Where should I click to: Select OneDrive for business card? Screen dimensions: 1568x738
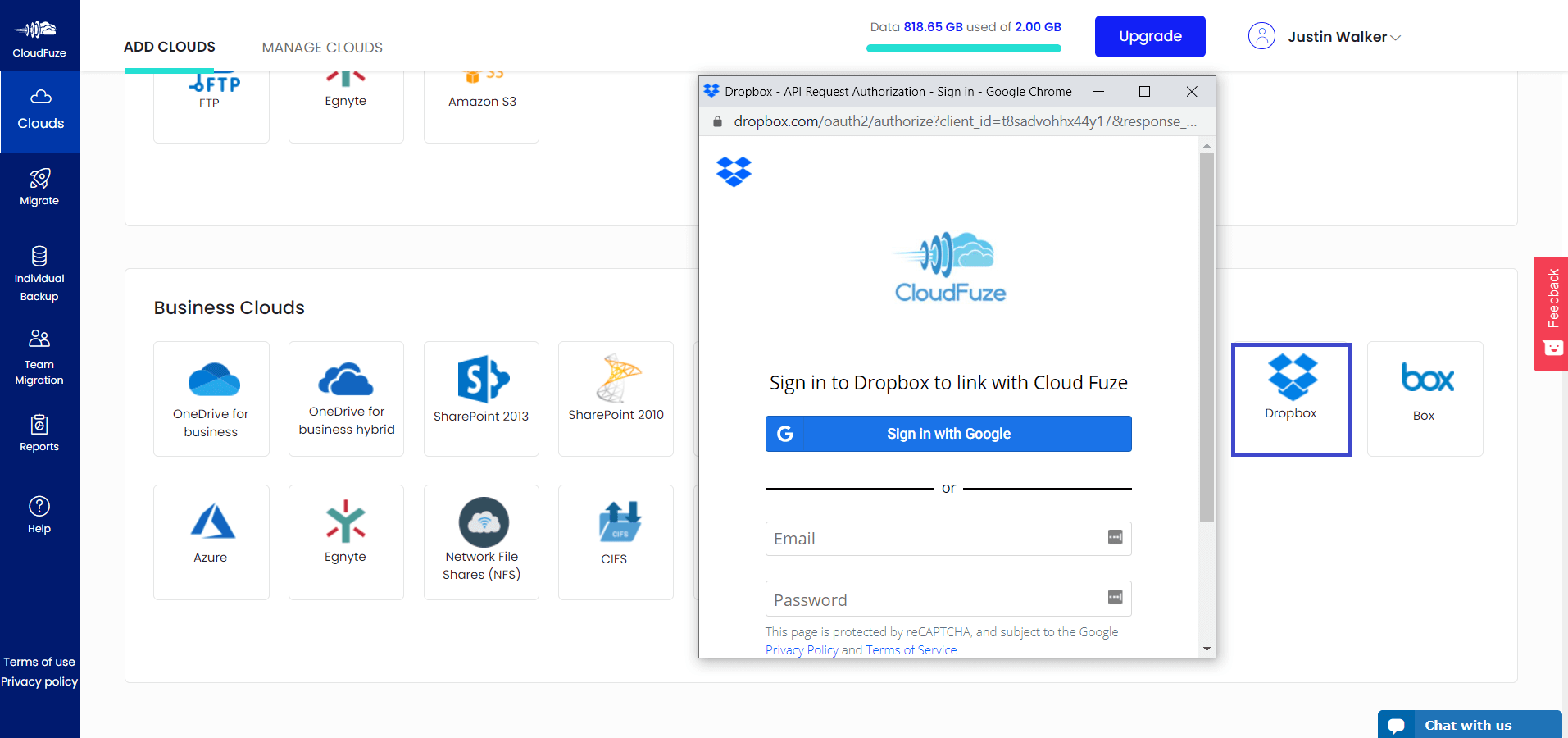pos(211,399)
